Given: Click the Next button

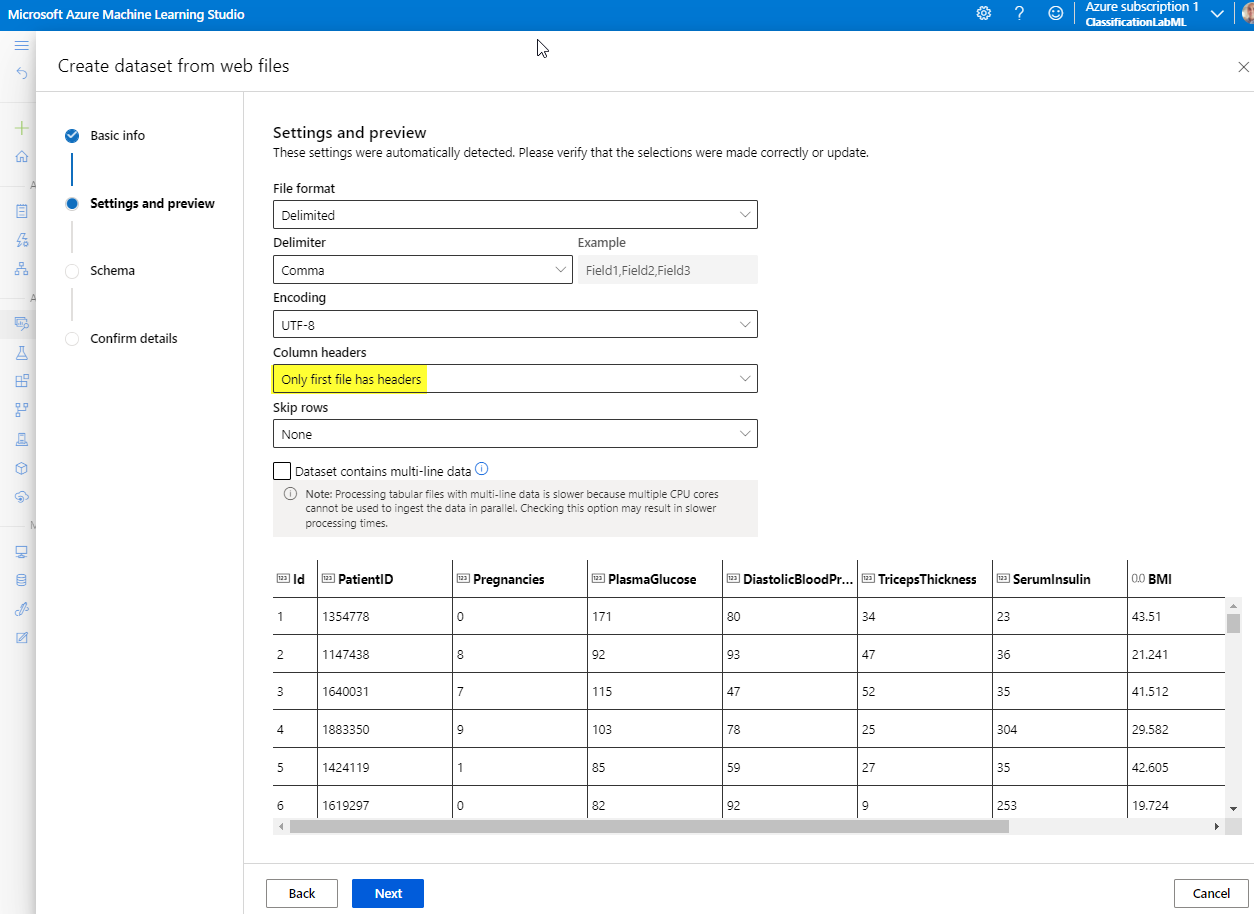Looking at the screenshot, I should click(388, 893).
